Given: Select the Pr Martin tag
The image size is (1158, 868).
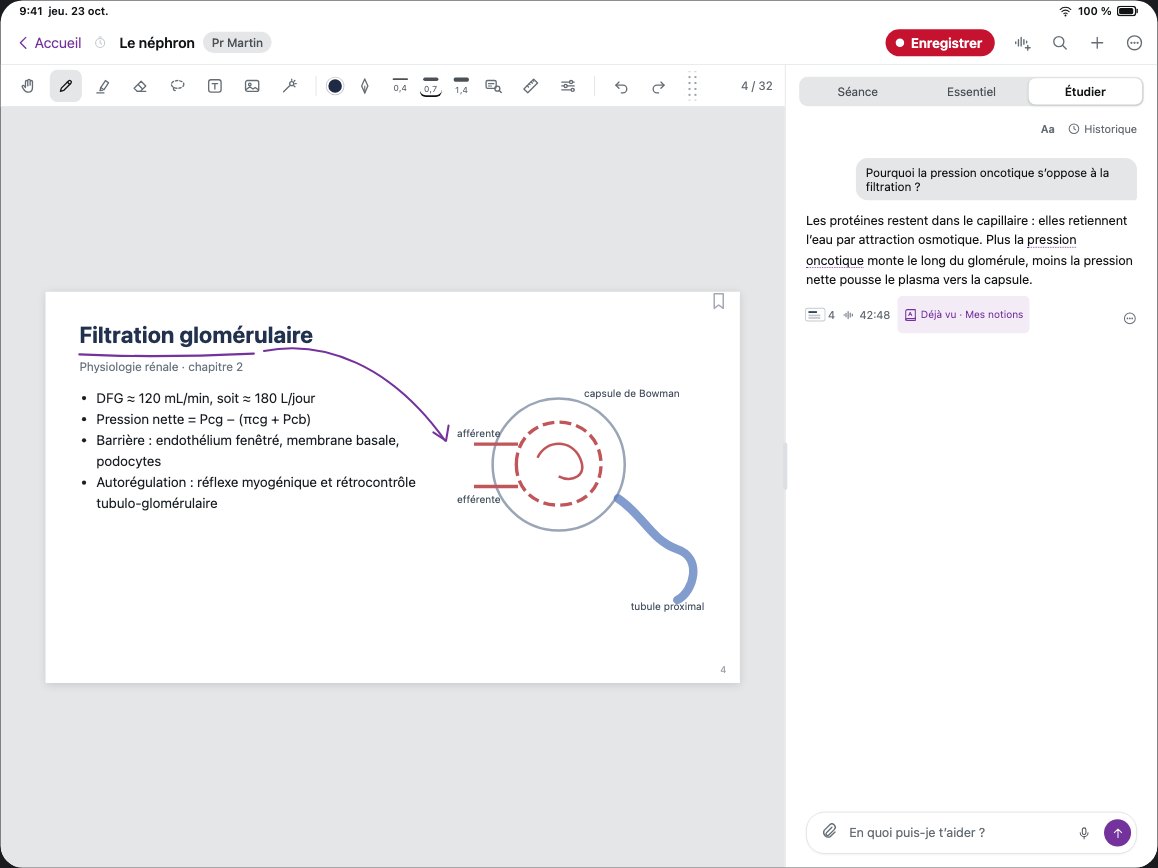Looking at the screenshot, I should (x=237, y=43).
